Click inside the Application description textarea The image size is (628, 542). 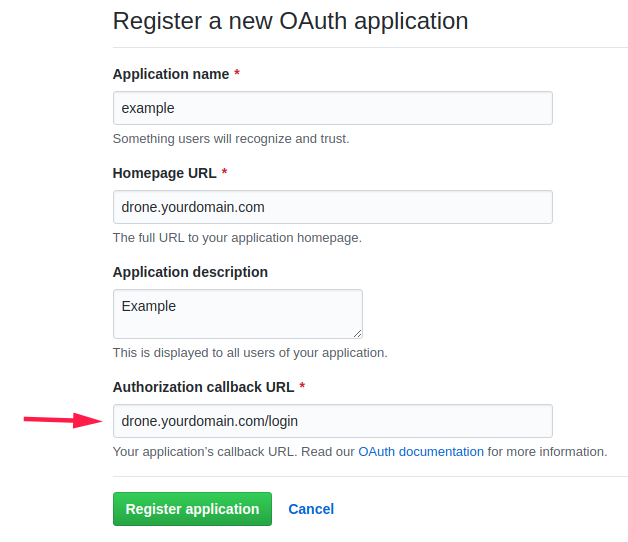[237, 313]
